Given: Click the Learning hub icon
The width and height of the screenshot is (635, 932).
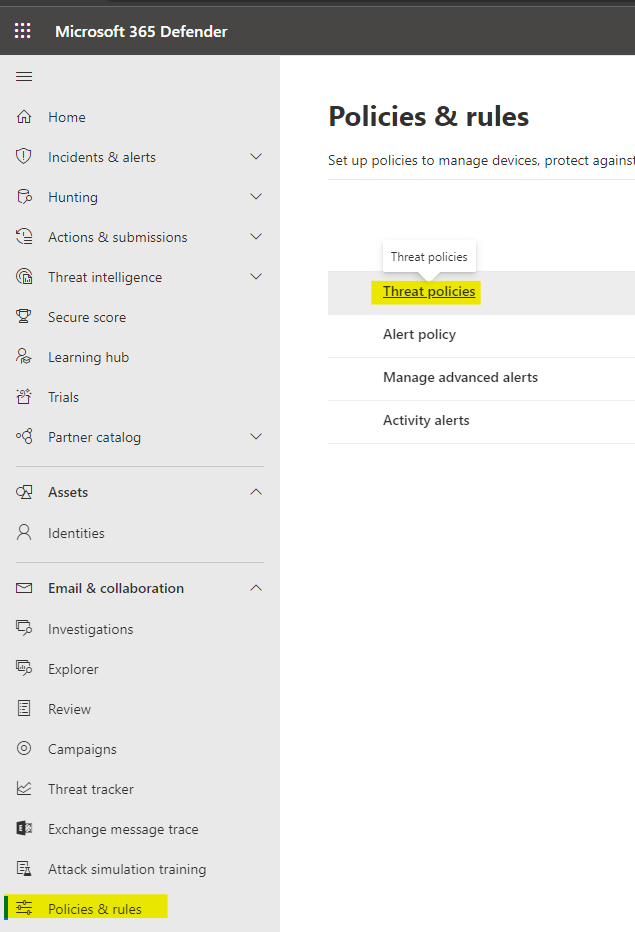Looking at the screenshot, I should 24,357.
